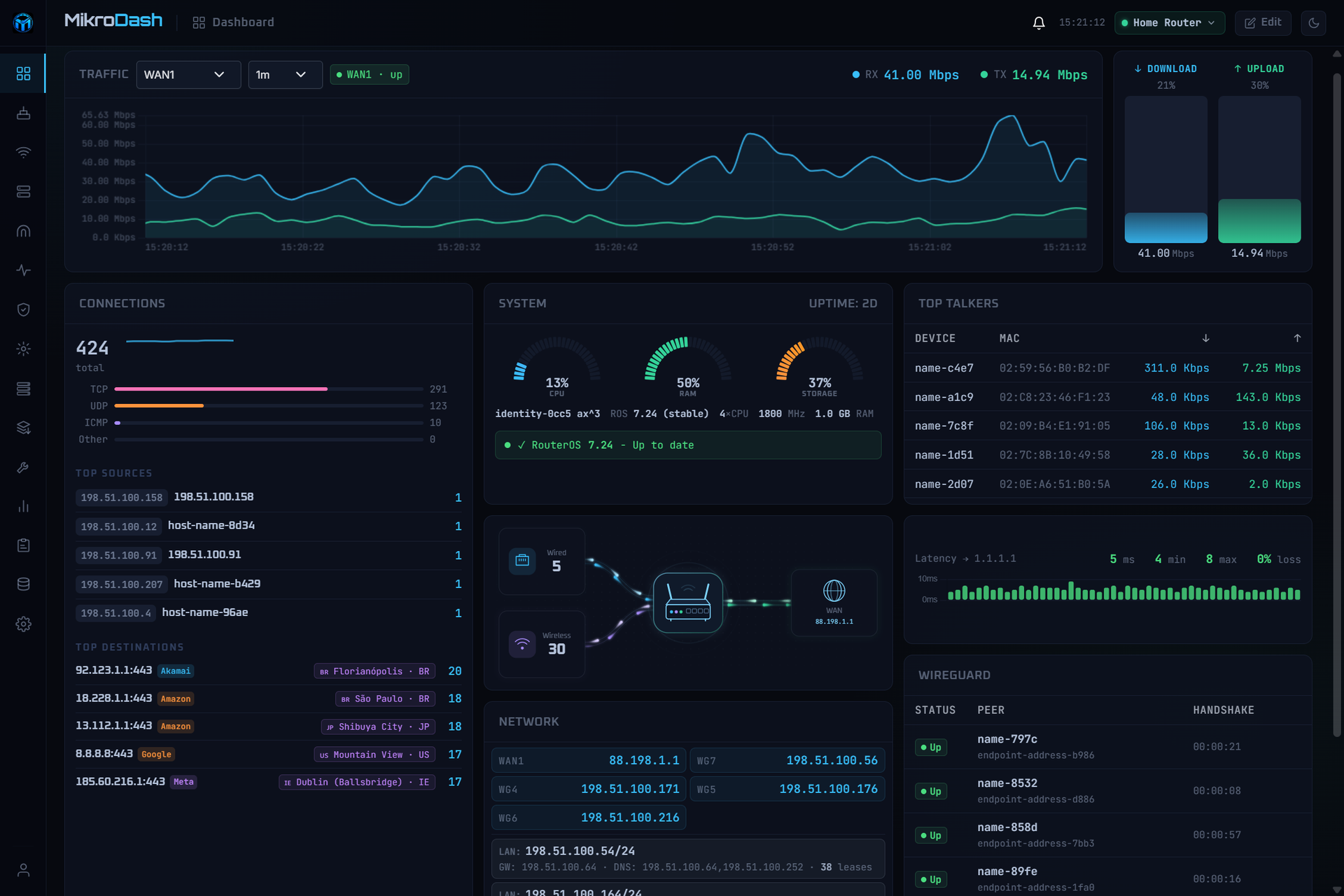
Task: Click the Edit dashboard button
Action: (1263, 22)
